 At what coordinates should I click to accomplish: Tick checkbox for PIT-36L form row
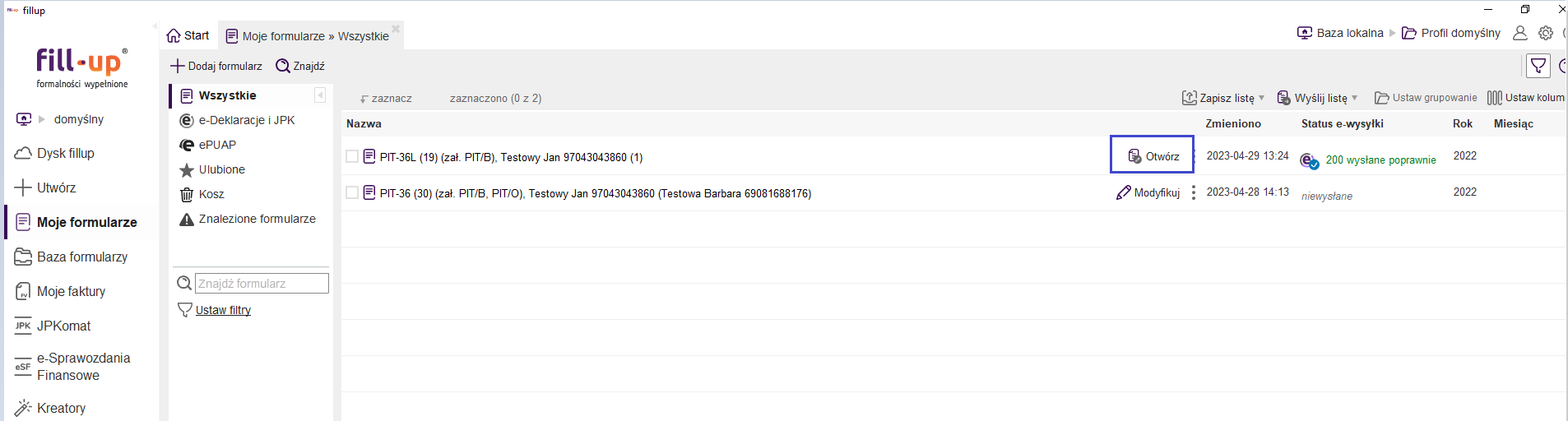click(x=352, y=156)
